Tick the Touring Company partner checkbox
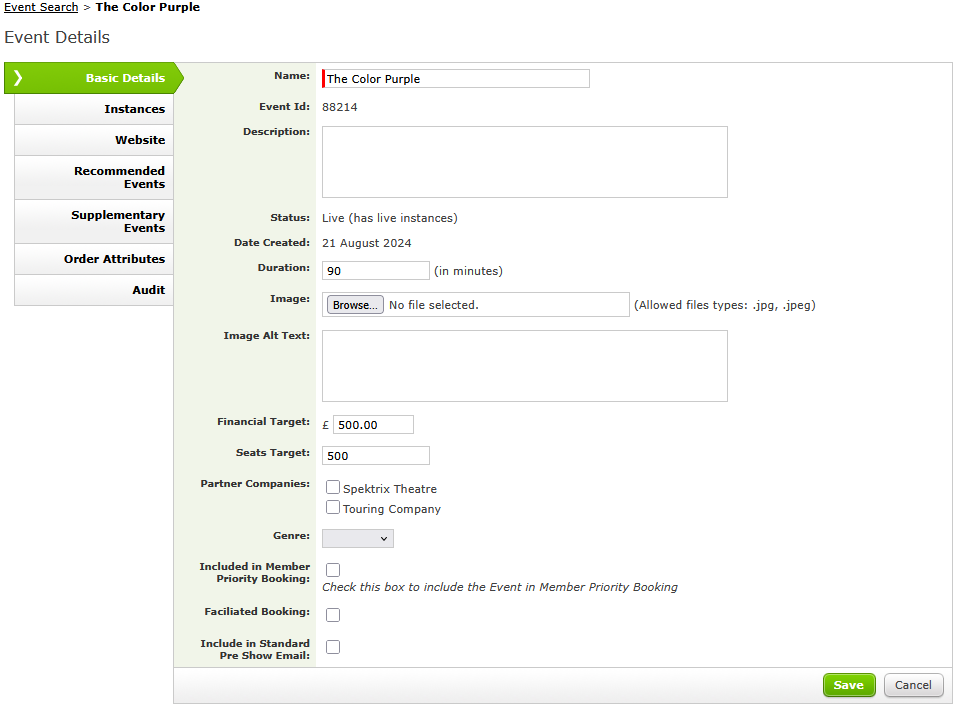This screenshot has height=716, width=964. coord(333,508)
